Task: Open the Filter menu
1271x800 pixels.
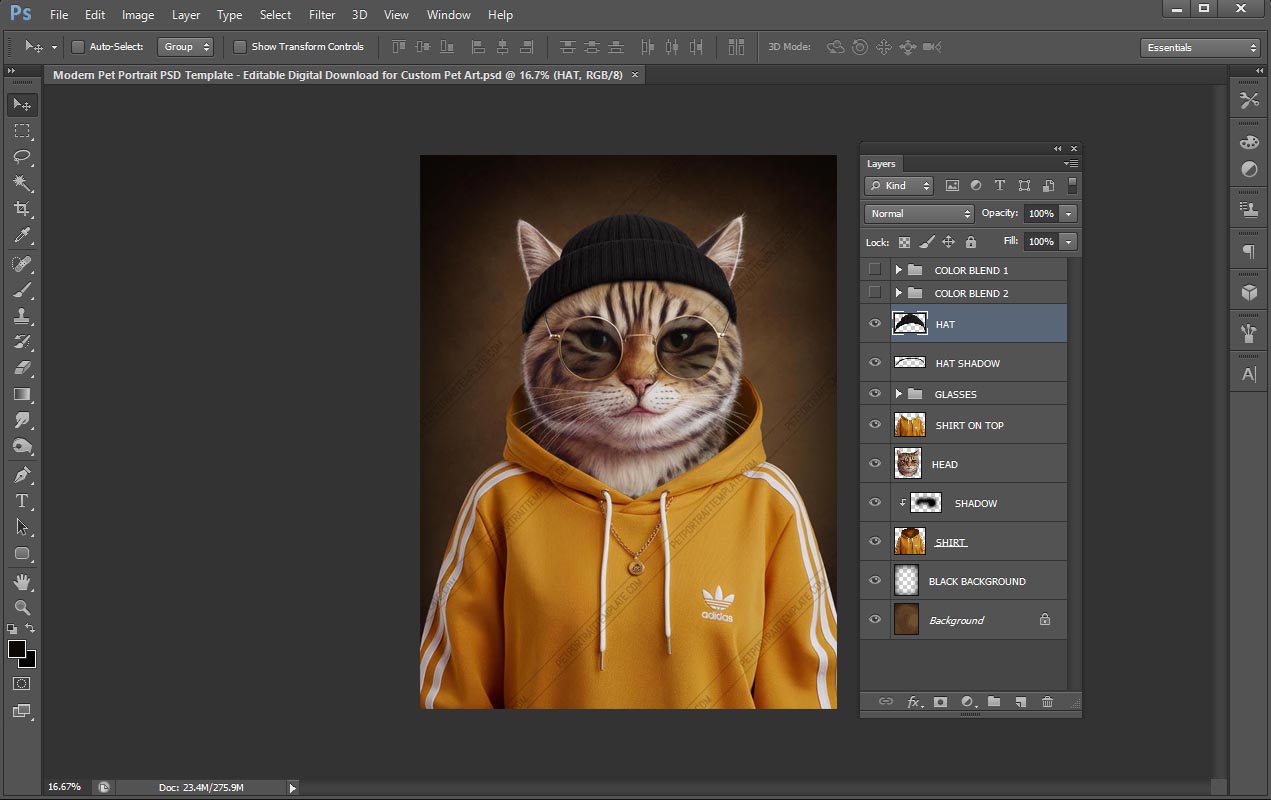Action: (x=322, y=15)
